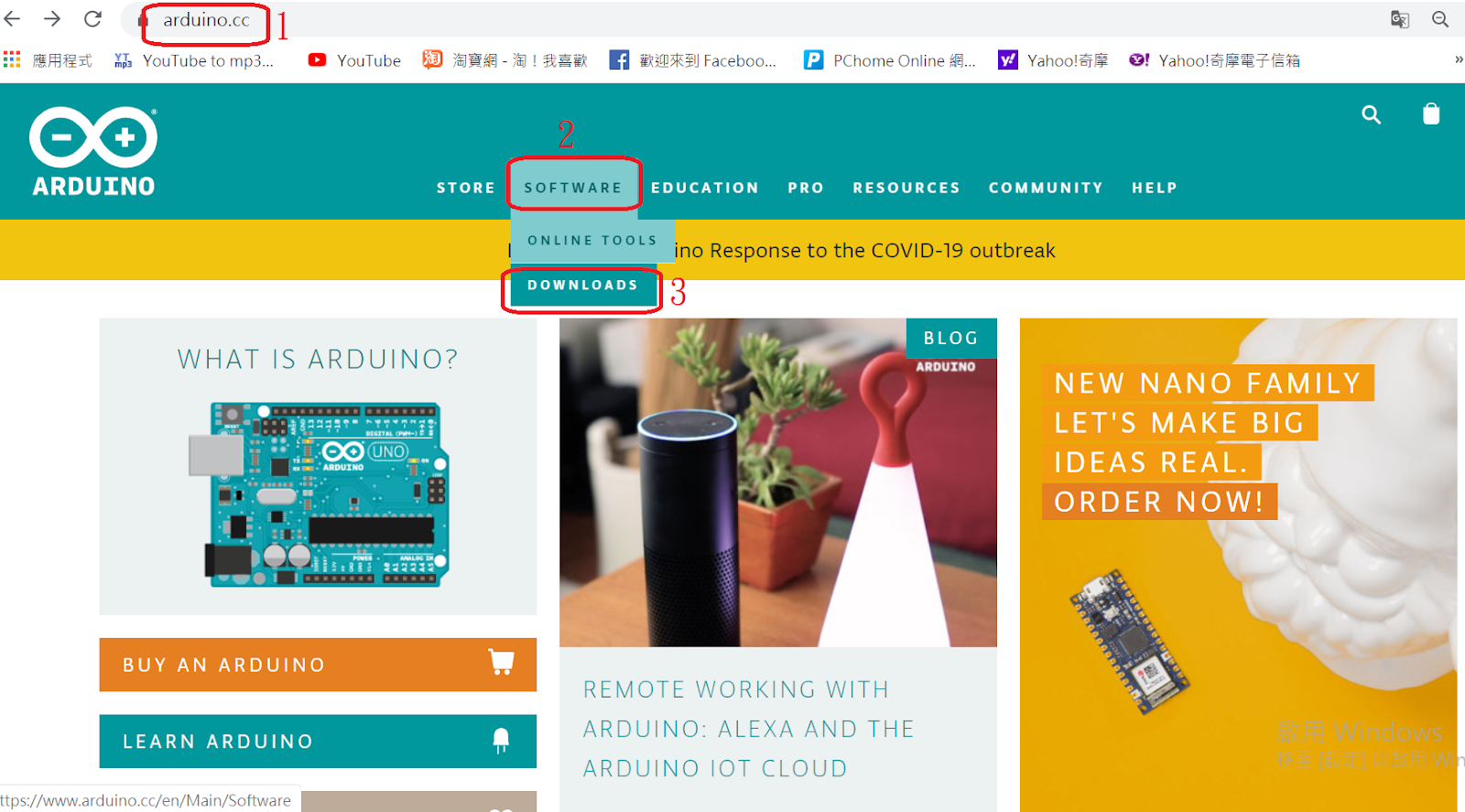Open the YouTube bookmark

pyautogui.click(x=354, y=60)
